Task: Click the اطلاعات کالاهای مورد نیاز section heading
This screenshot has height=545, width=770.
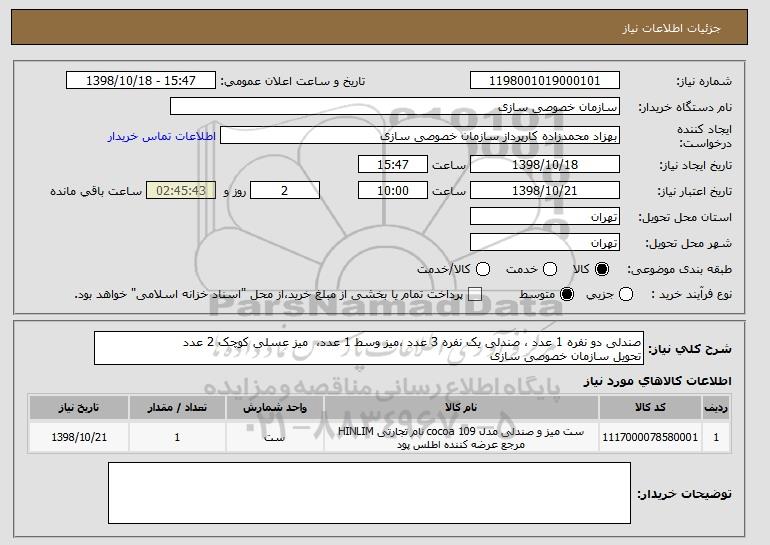Action: [658, 381]
